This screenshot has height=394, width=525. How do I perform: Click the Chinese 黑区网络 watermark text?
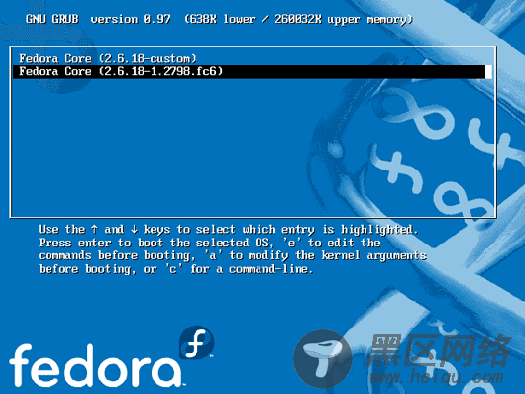tap(439, 350)
